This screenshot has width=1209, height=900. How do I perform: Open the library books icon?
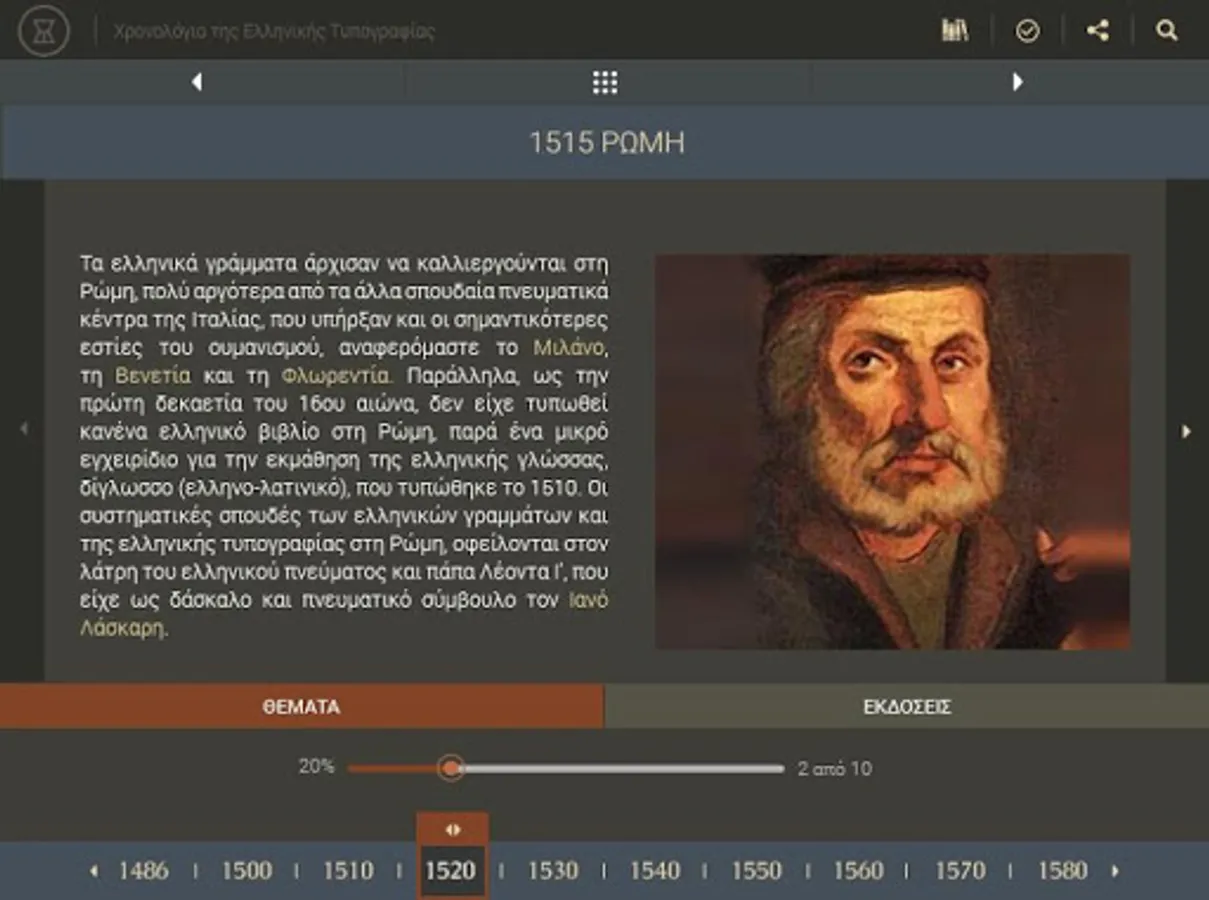pos(955,31)
